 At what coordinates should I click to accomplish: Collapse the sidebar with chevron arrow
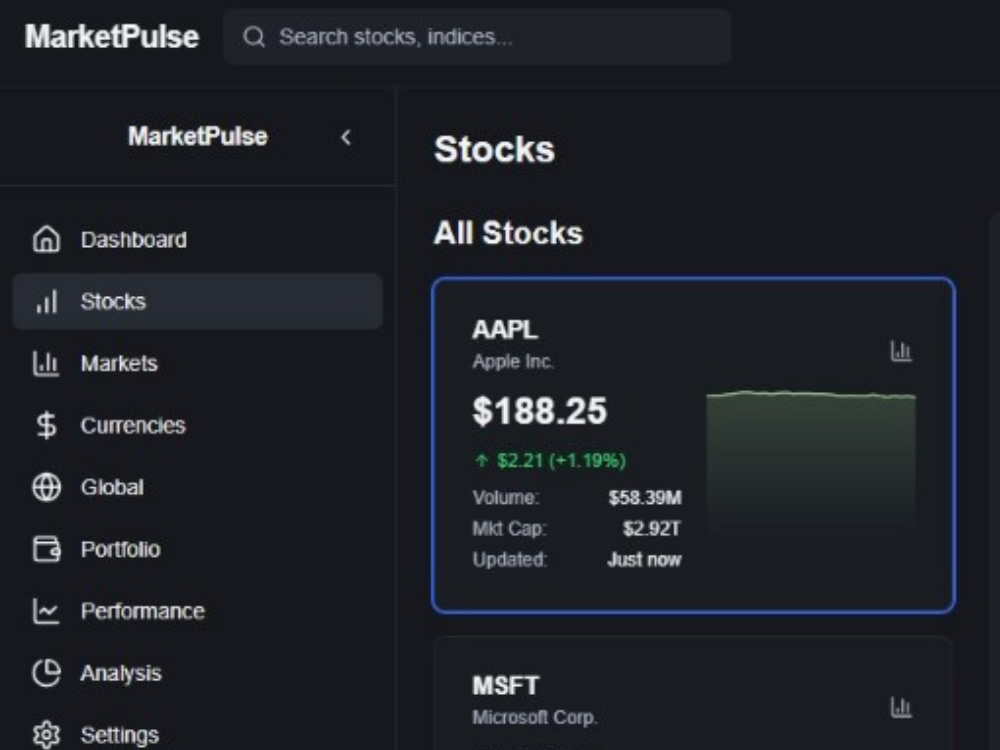click(x=346, y=137)
